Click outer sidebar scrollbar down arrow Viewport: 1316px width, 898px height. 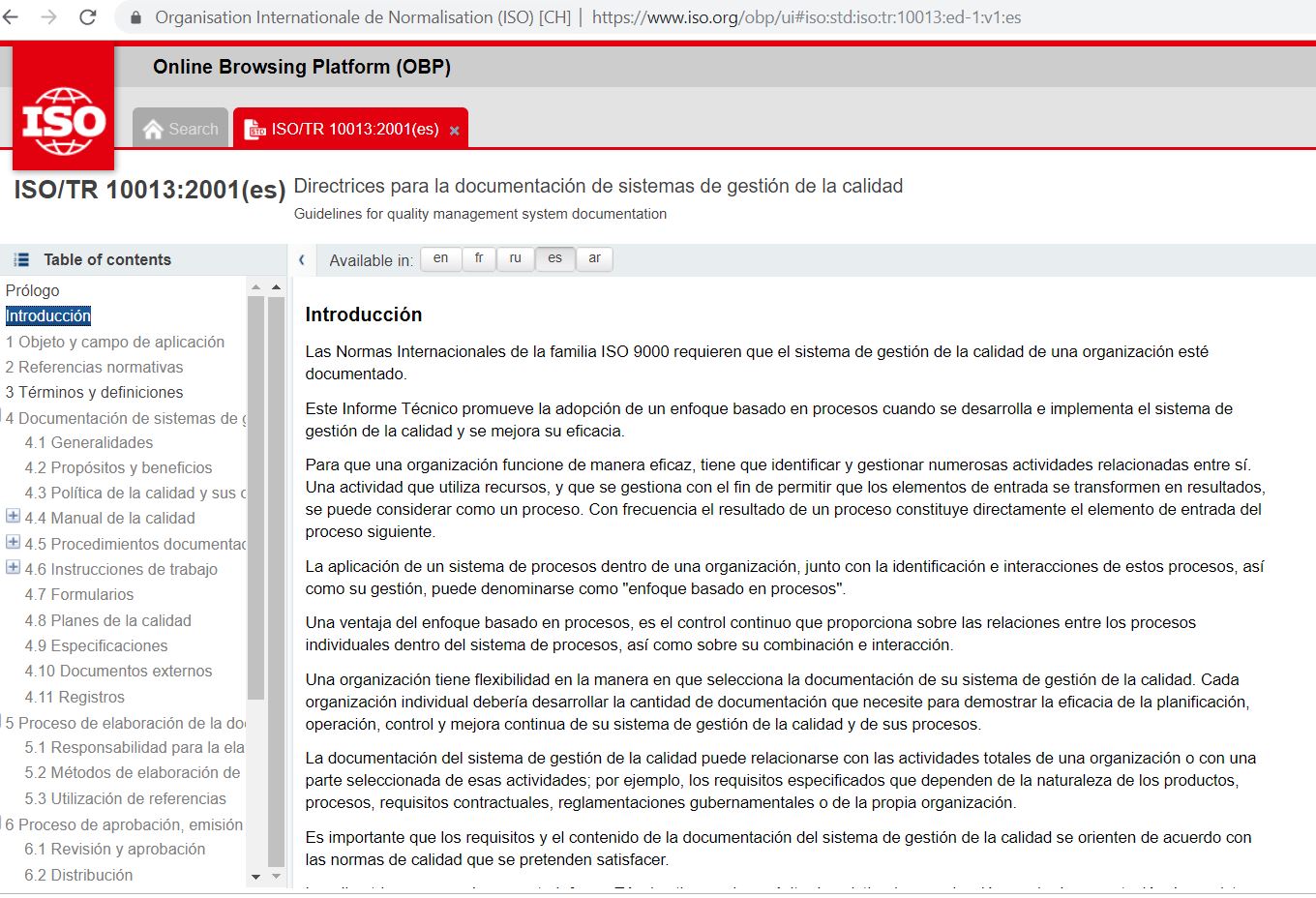pyautogui.click(x=276, y=877)
